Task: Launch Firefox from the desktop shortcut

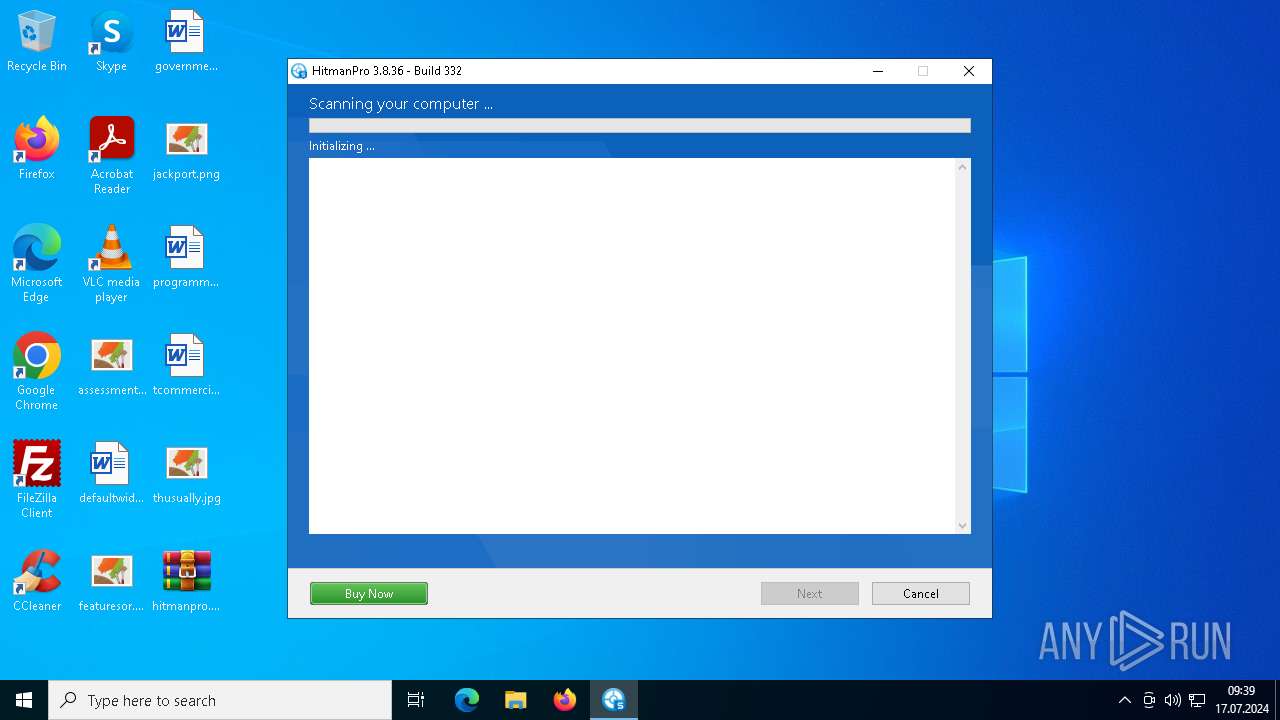Action: click(37, 149)
